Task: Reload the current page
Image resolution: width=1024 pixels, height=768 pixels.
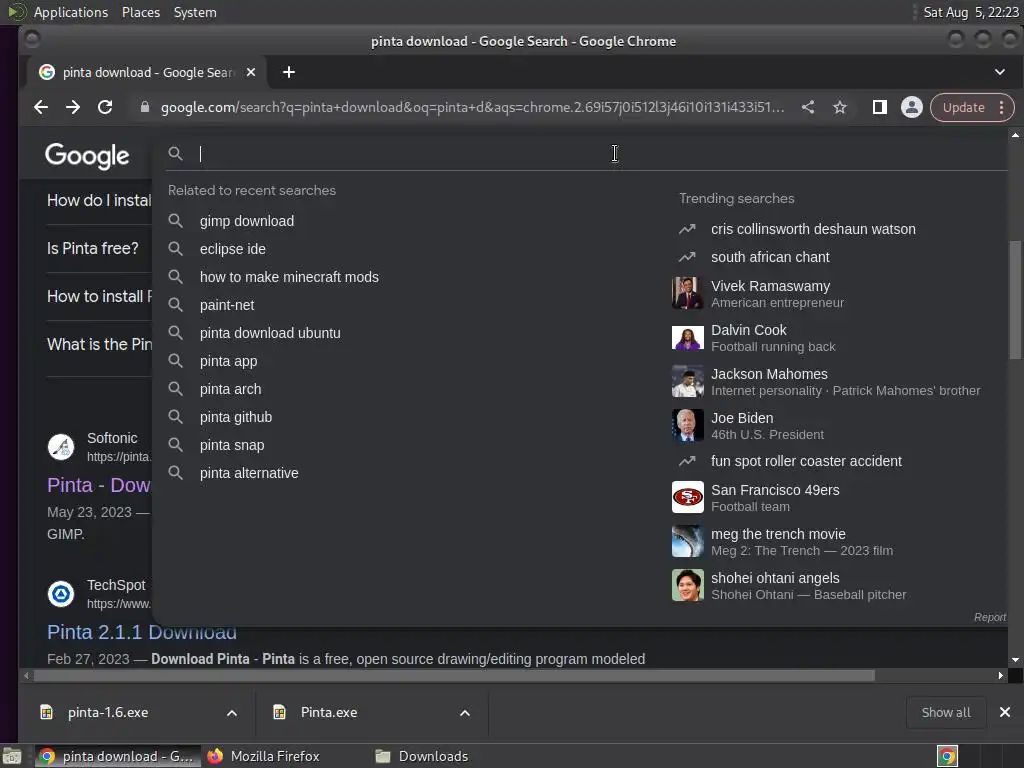Action: [105, 107]
